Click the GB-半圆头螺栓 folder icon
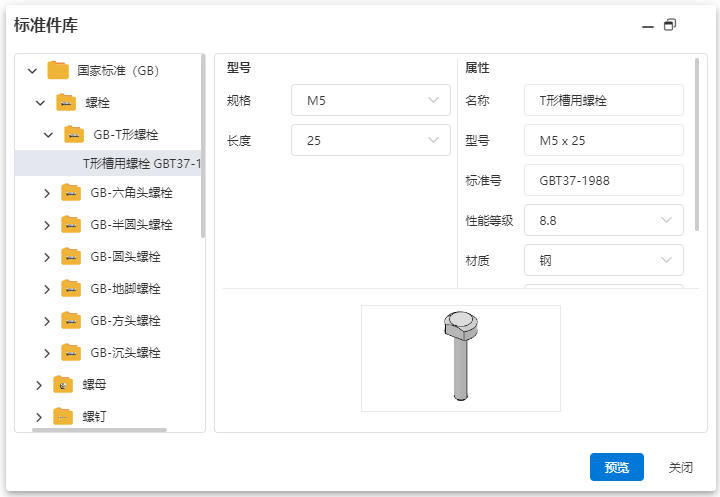The height and width of the screenshot is (497, 720). [x=71, y=225]
